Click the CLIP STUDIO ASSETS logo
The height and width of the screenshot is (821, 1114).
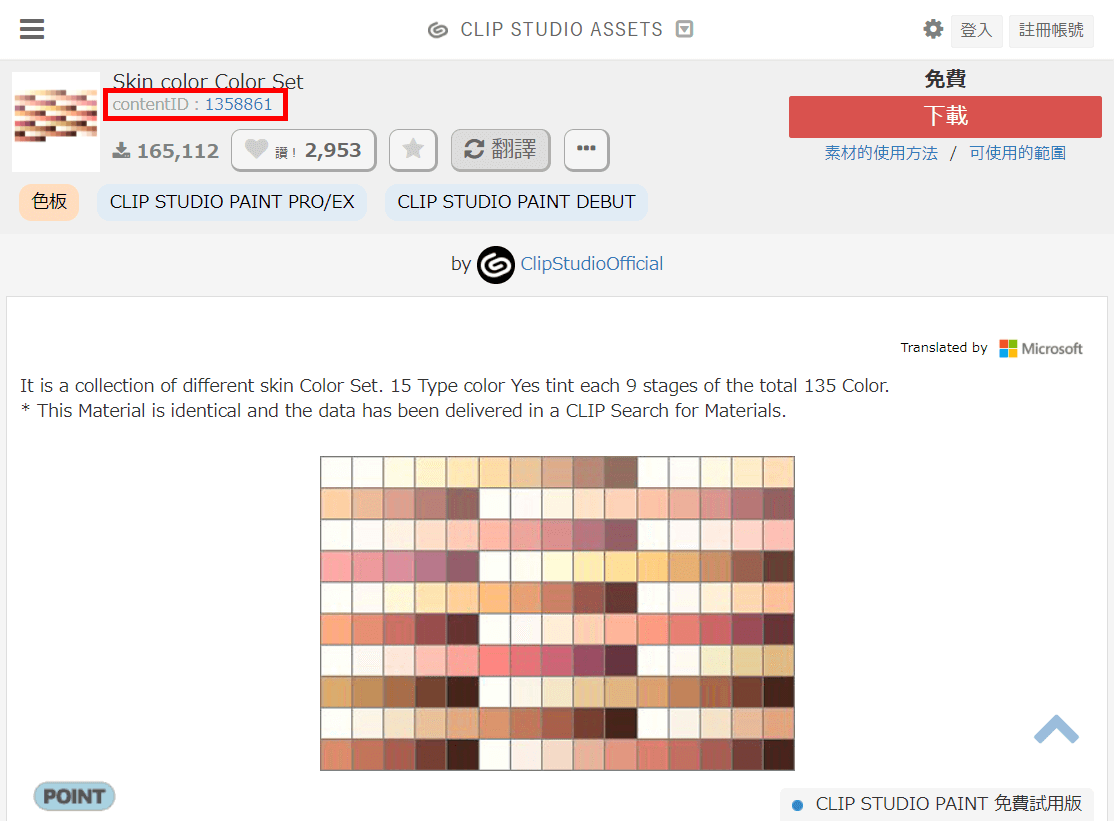[x=545, y=30]
